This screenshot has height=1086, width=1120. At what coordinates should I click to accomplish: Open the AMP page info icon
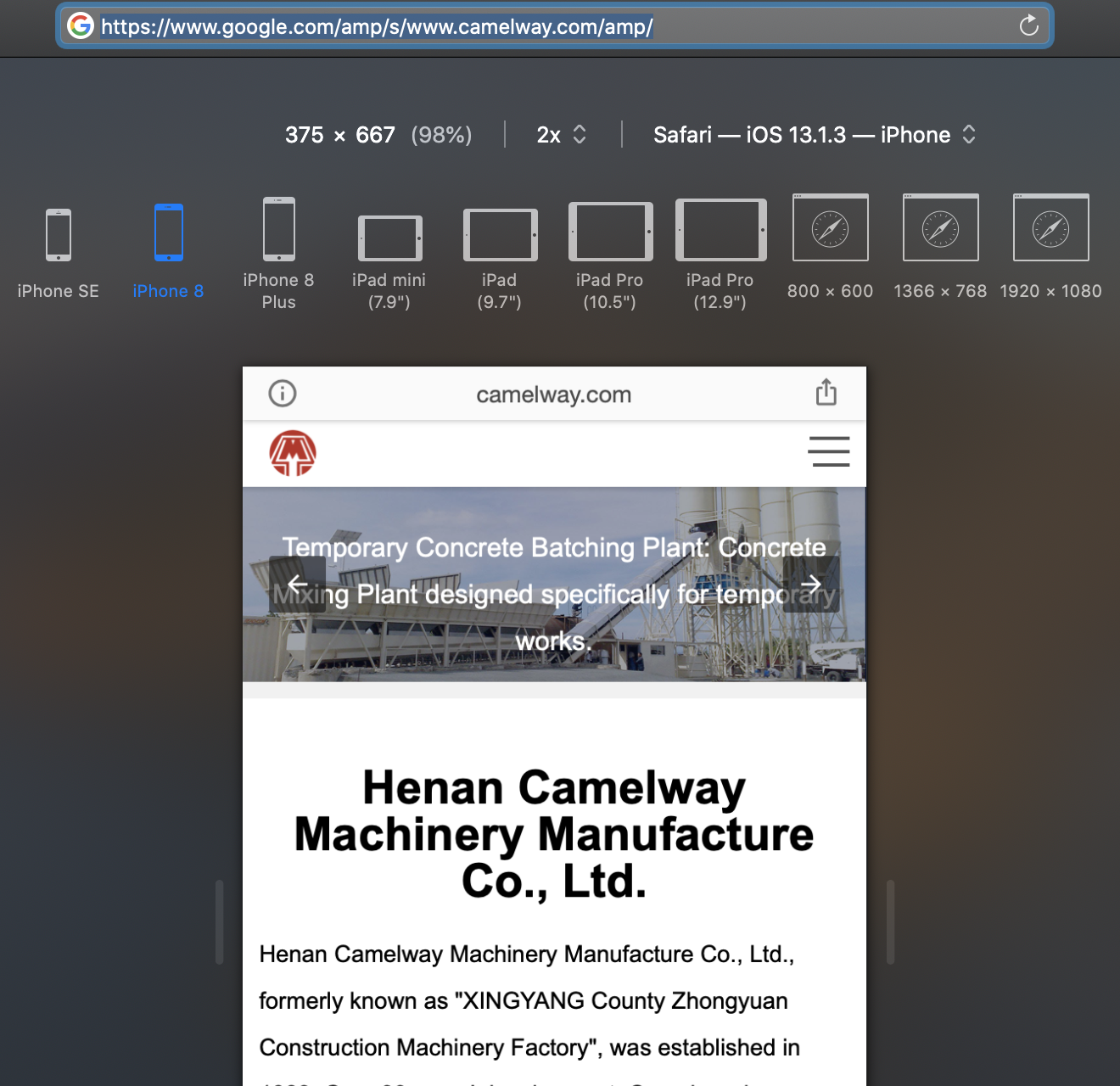(x=283, y=394)
